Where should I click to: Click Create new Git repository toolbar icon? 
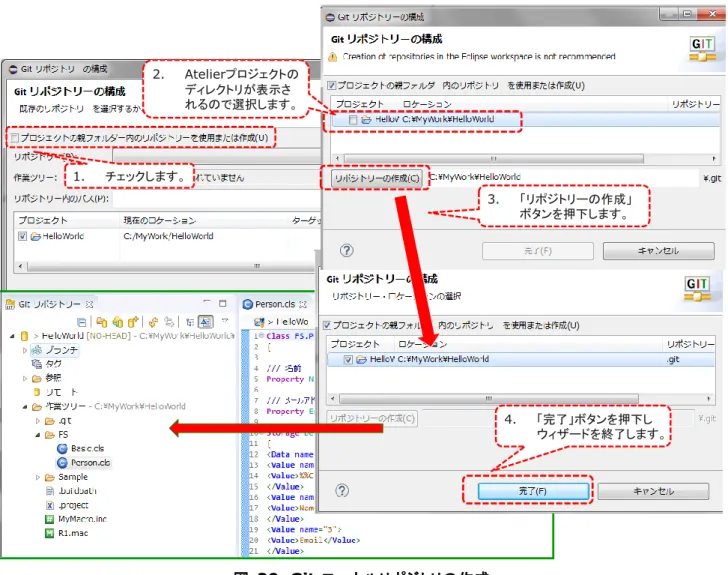[x=133, y=322]
